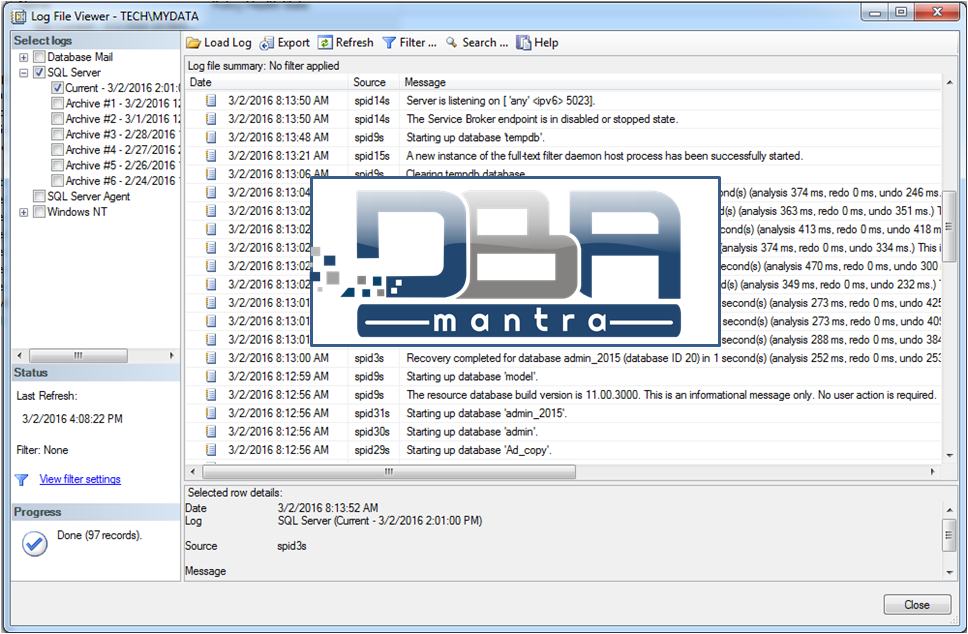Expand the Windows NT tree node
Screen dimensions: 968x634
(23, 212)
